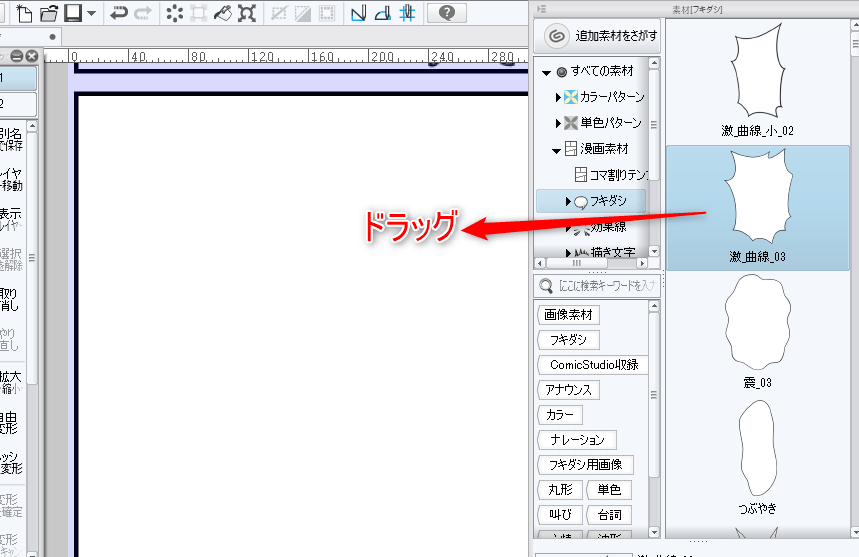
Task: Select the フキダシ tag button
Action: [568, 340]
